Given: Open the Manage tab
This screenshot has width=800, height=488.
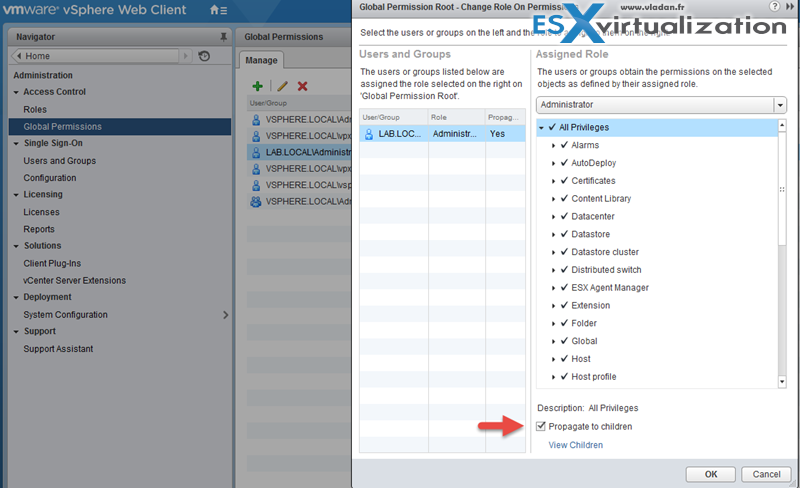Looking at the screenshot, I should [x=261, y=60].
